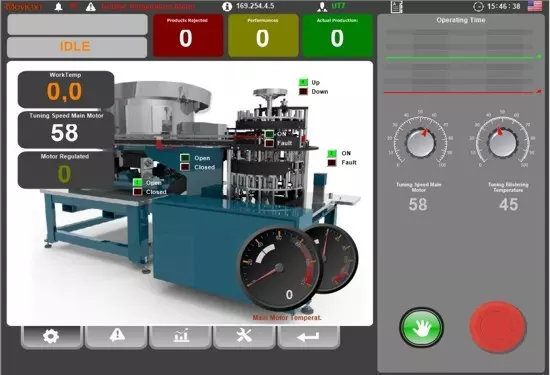550x375 pixels.
Task: Click the Closed indicator beside the hopper
Action: tap(185, 167)
